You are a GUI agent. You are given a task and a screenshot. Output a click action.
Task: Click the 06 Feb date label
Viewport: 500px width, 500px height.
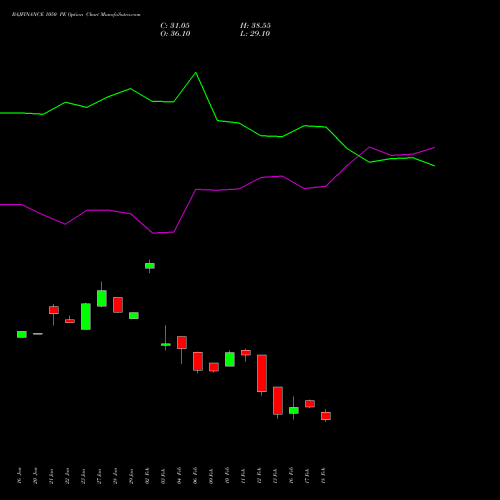195,476
